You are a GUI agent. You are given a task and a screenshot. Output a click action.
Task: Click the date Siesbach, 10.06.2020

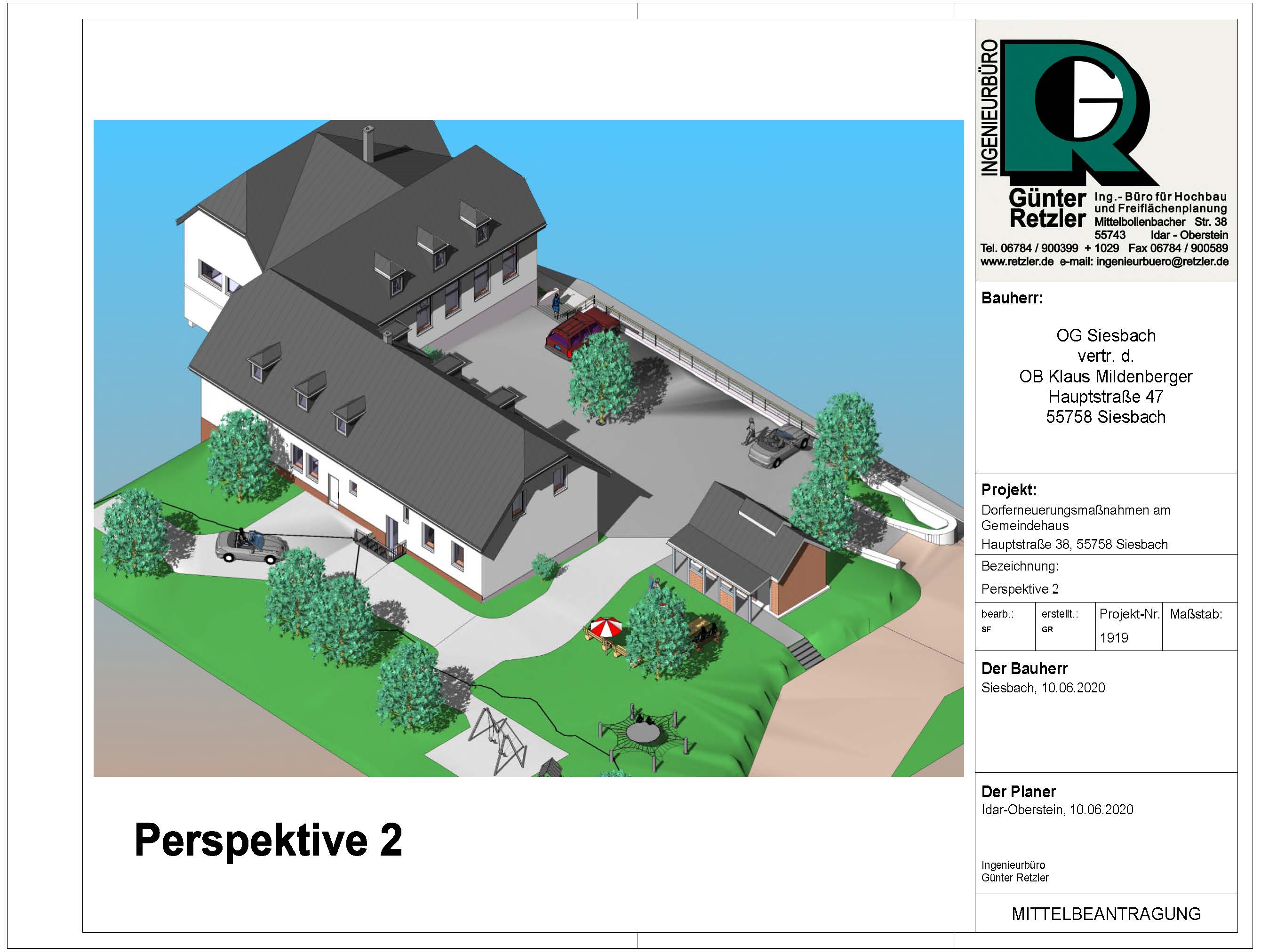click(1043, 688)
